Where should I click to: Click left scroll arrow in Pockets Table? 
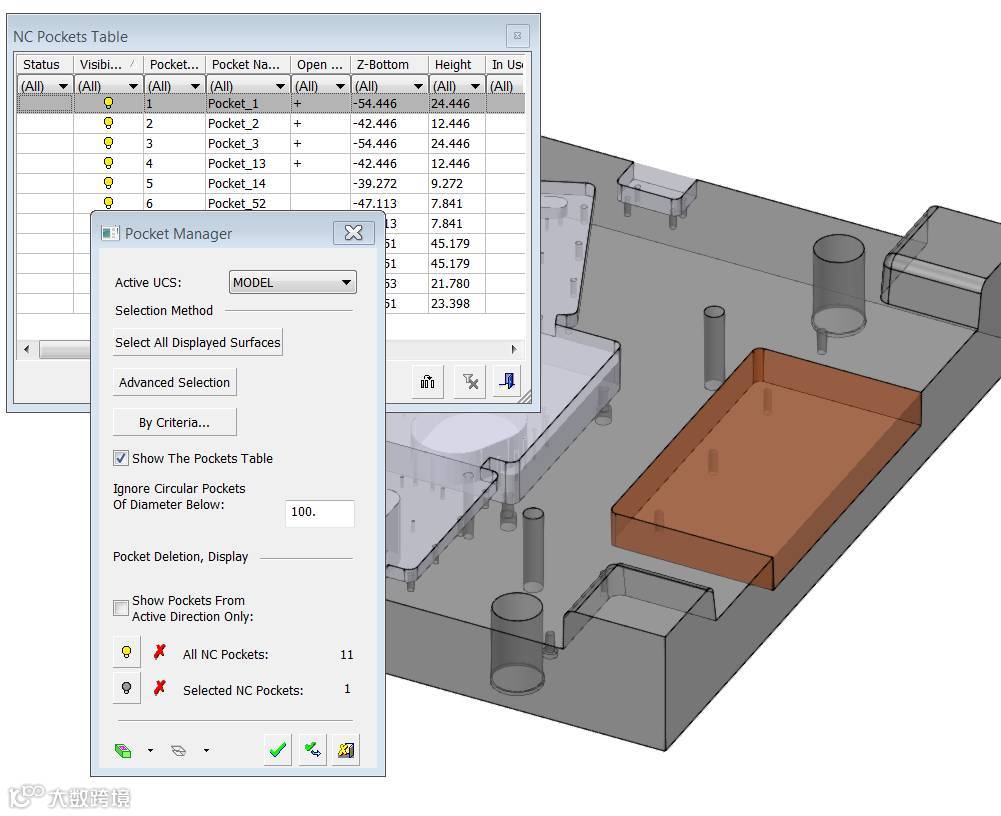pyautogui.click(x=26, y=349)
